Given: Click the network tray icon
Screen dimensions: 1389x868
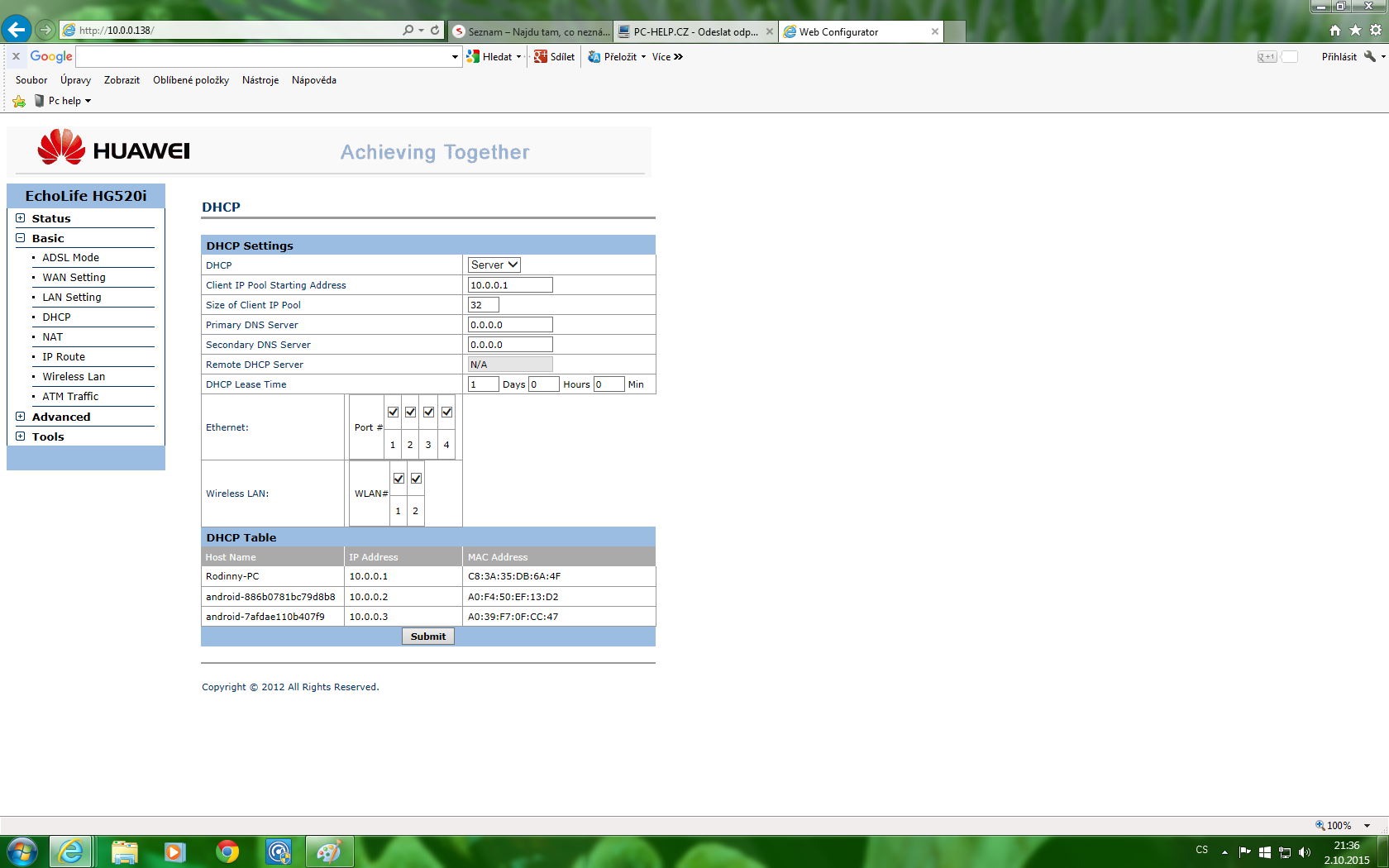Looking at the screenshot, I should click(1285, 852).
